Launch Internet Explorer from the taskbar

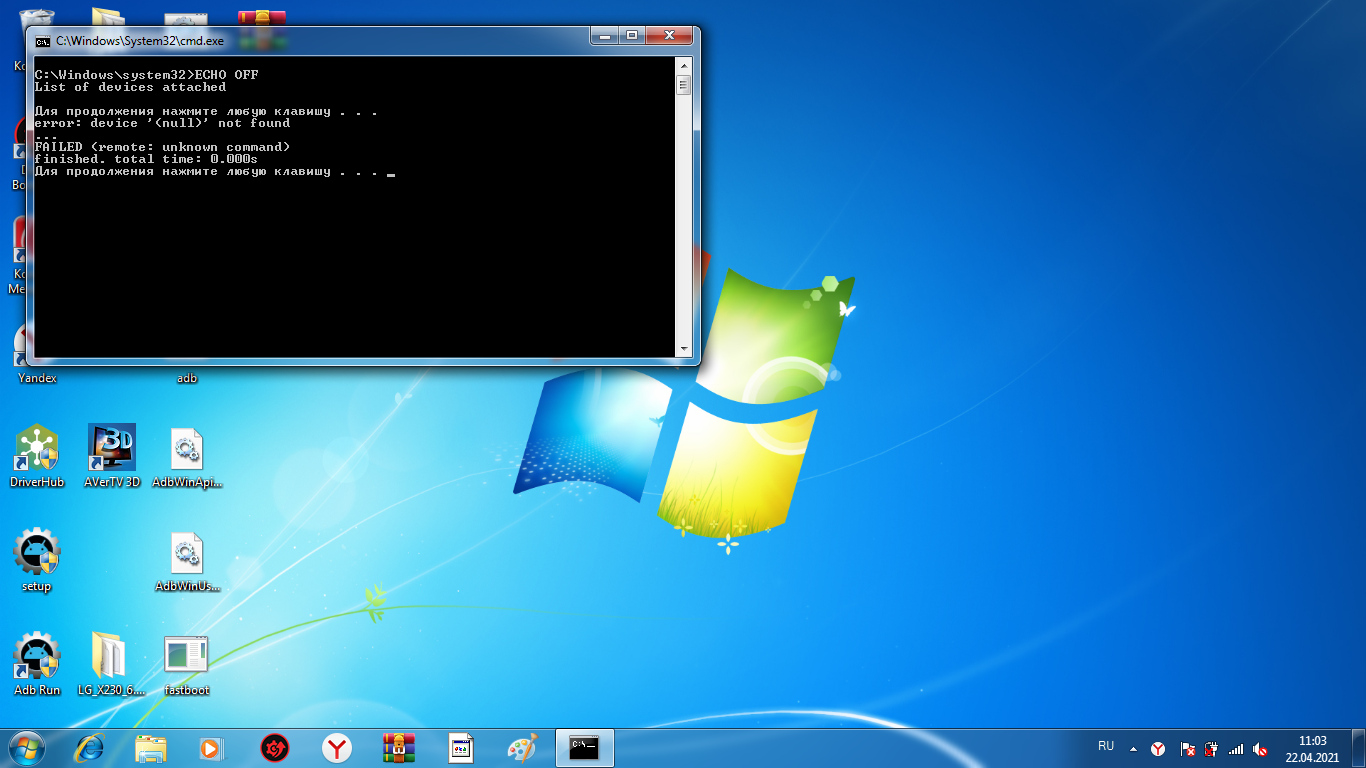90,748
